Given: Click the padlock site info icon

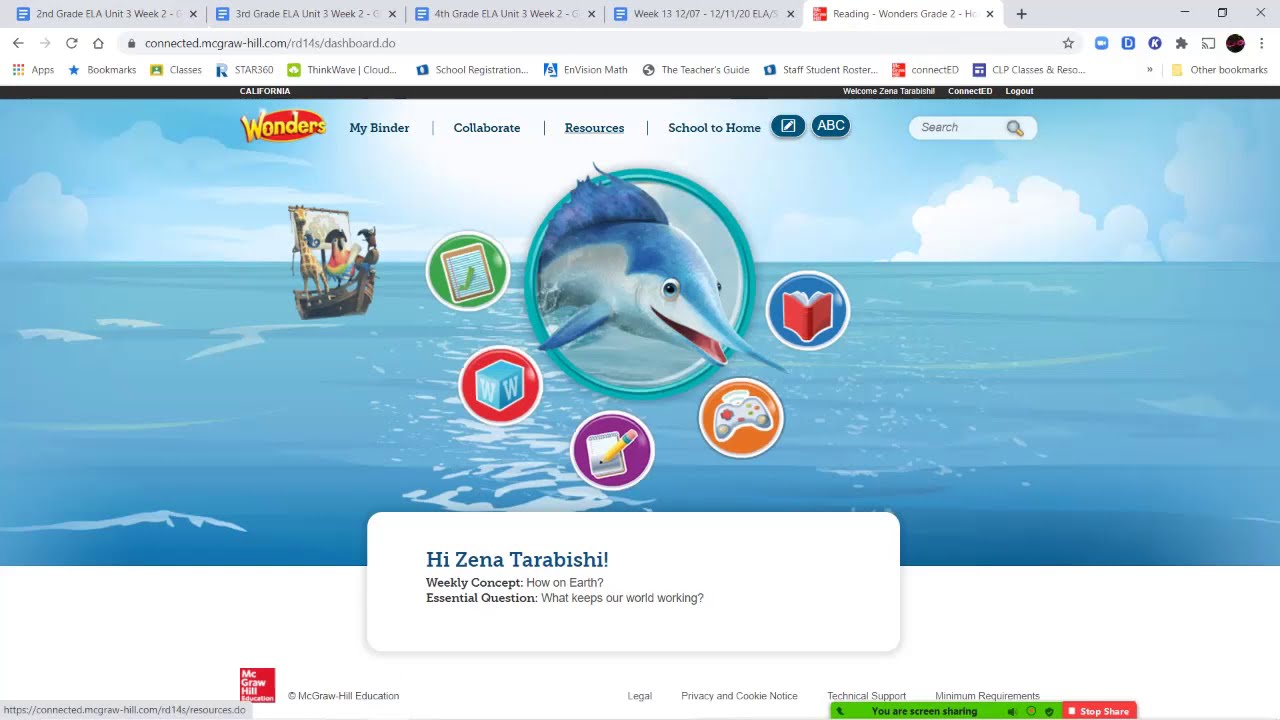Looking at the screenshot, I should [131, 43].
